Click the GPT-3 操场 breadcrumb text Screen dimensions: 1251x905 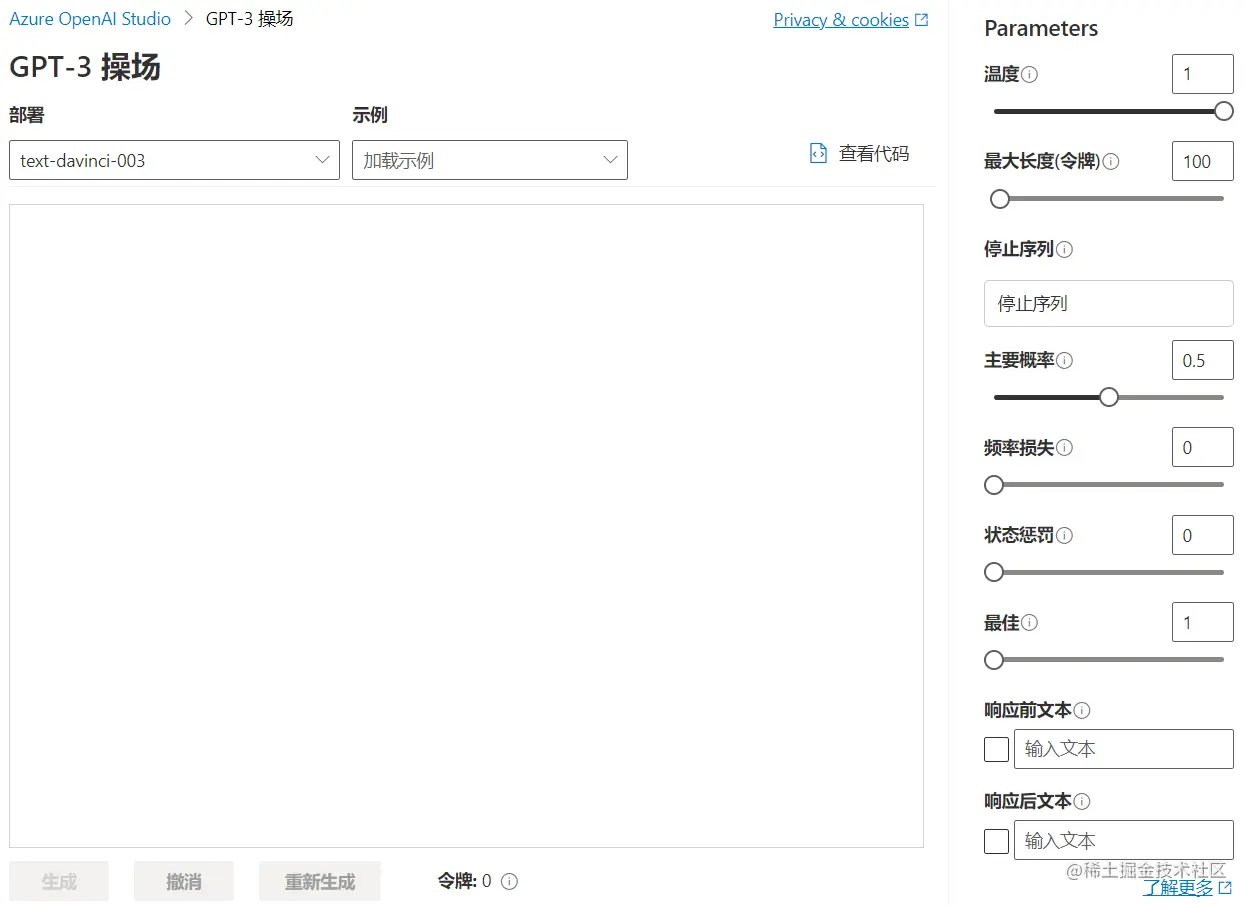click(x=250, y=19)
